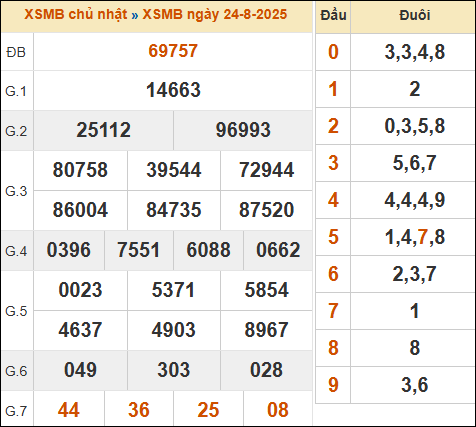476x427 pixels.
Task: Select G.5 number 5371
Action: tap(173, 290)
